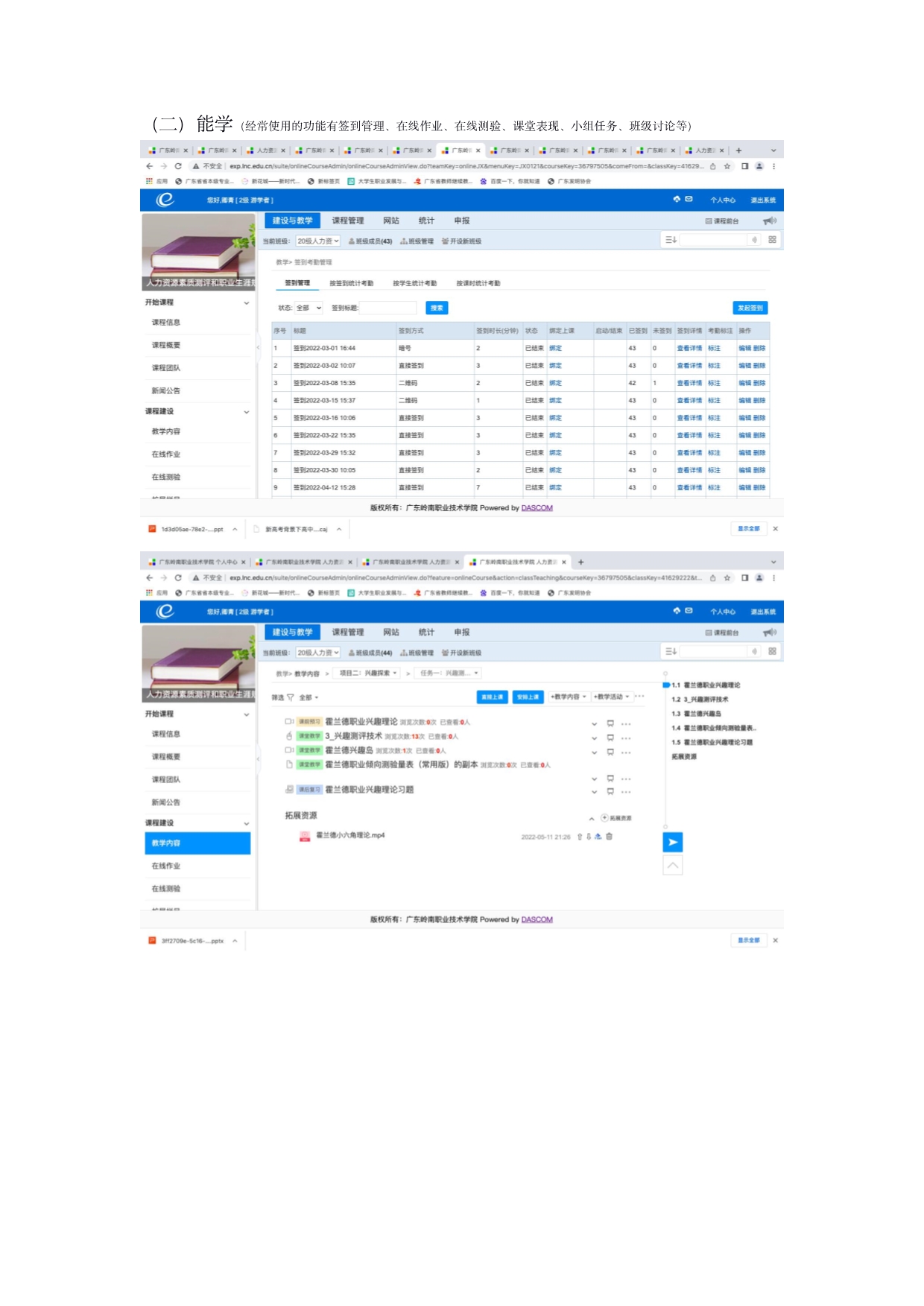Click the blue send arrow button
Screen dimensions: 924x1306
(673, 842)
